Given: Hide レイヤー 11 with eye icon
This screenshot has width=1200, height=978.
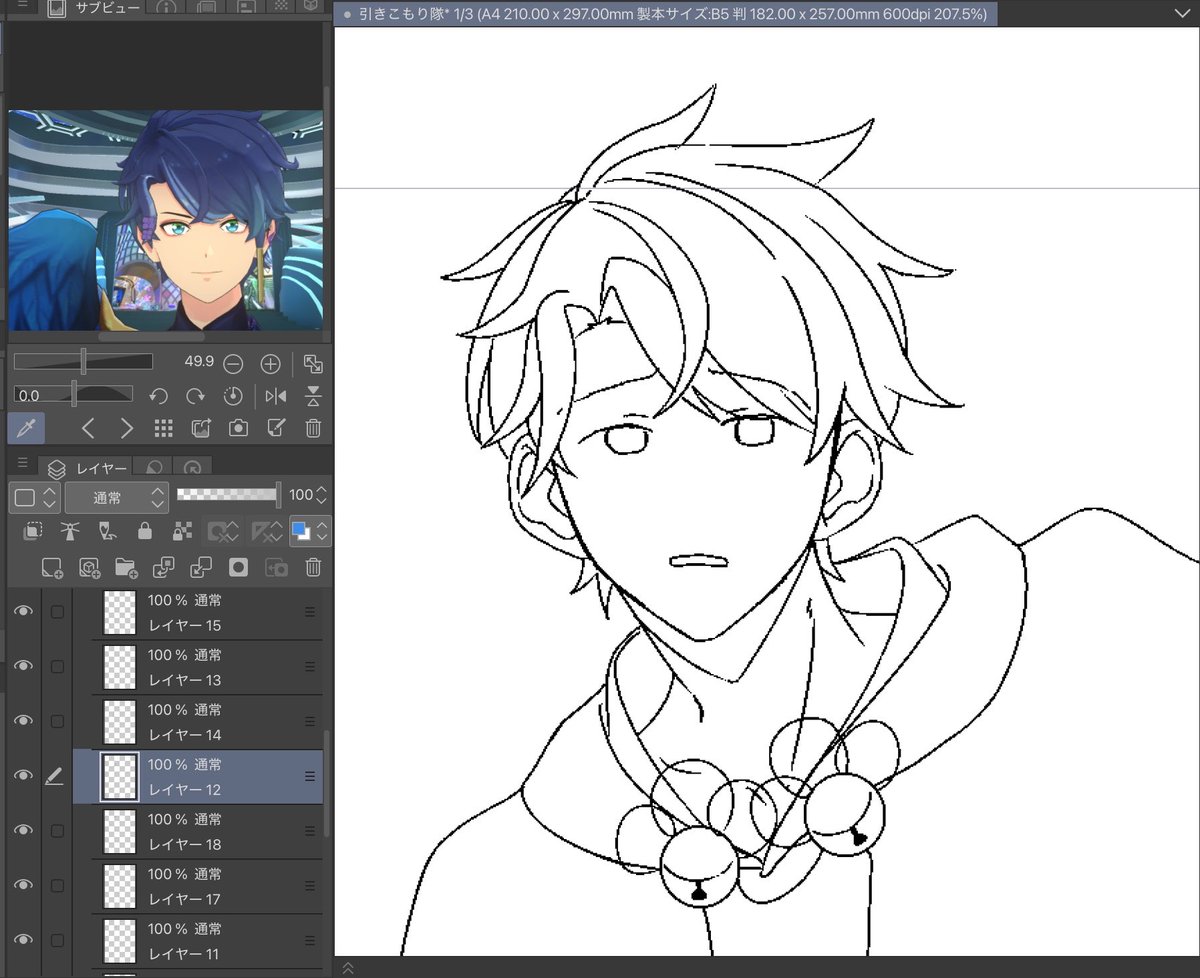Looking at the screenshot, I should (x=23, y=939).
